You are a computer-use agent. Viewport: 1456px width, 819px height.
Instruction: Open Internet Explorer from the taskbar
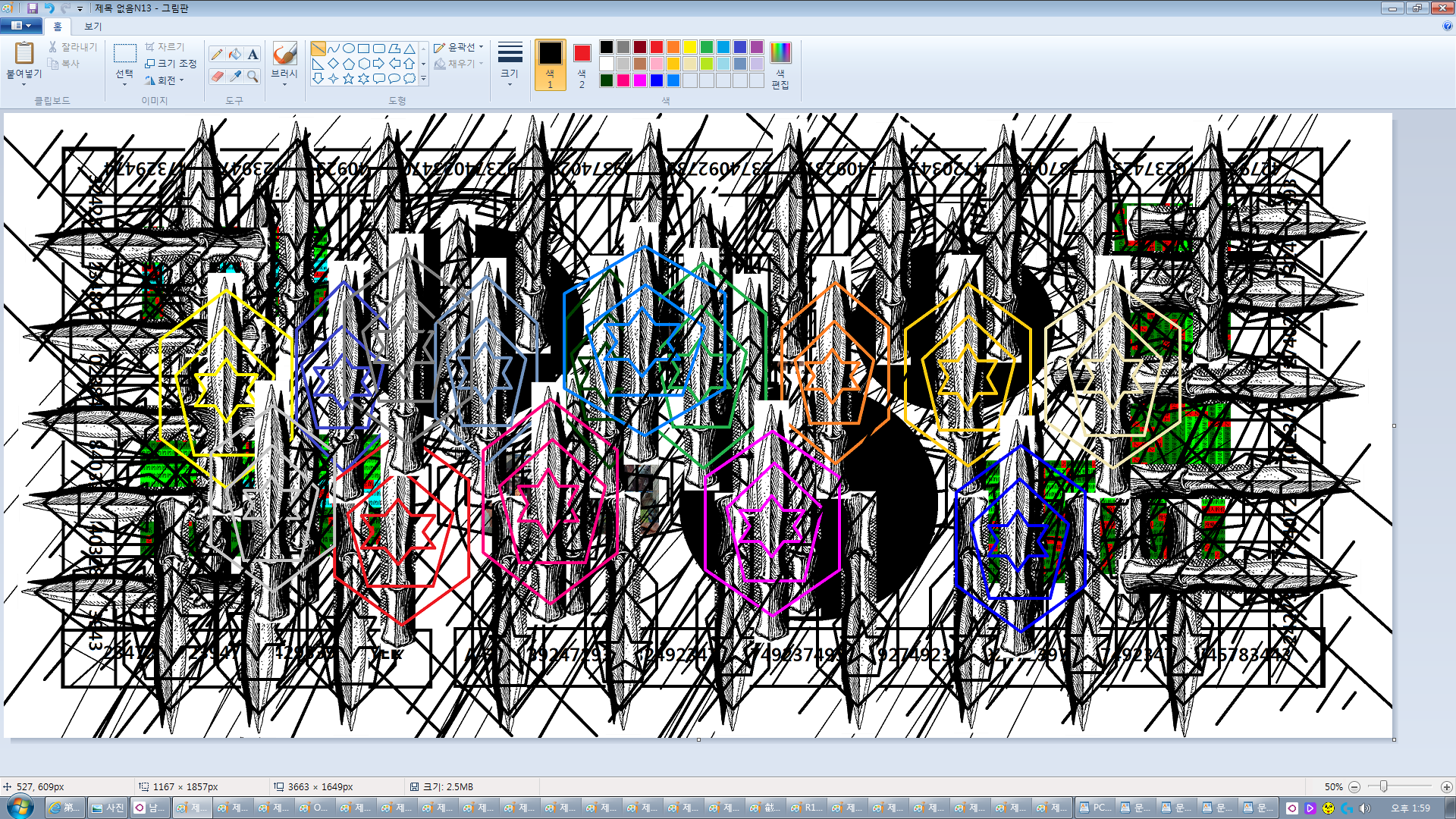pyautogui.click(x=64, y=808)
